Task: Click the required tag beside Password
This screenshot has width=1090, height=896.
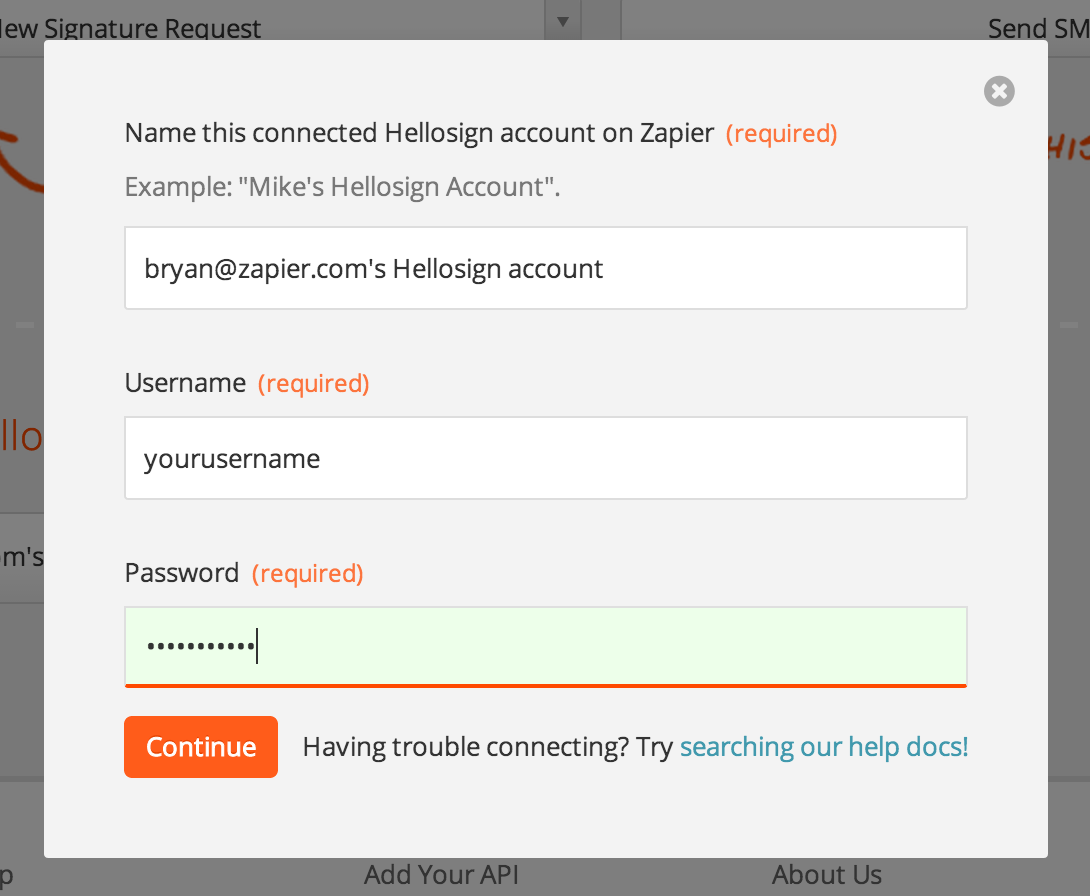Action: click(307, 573)
